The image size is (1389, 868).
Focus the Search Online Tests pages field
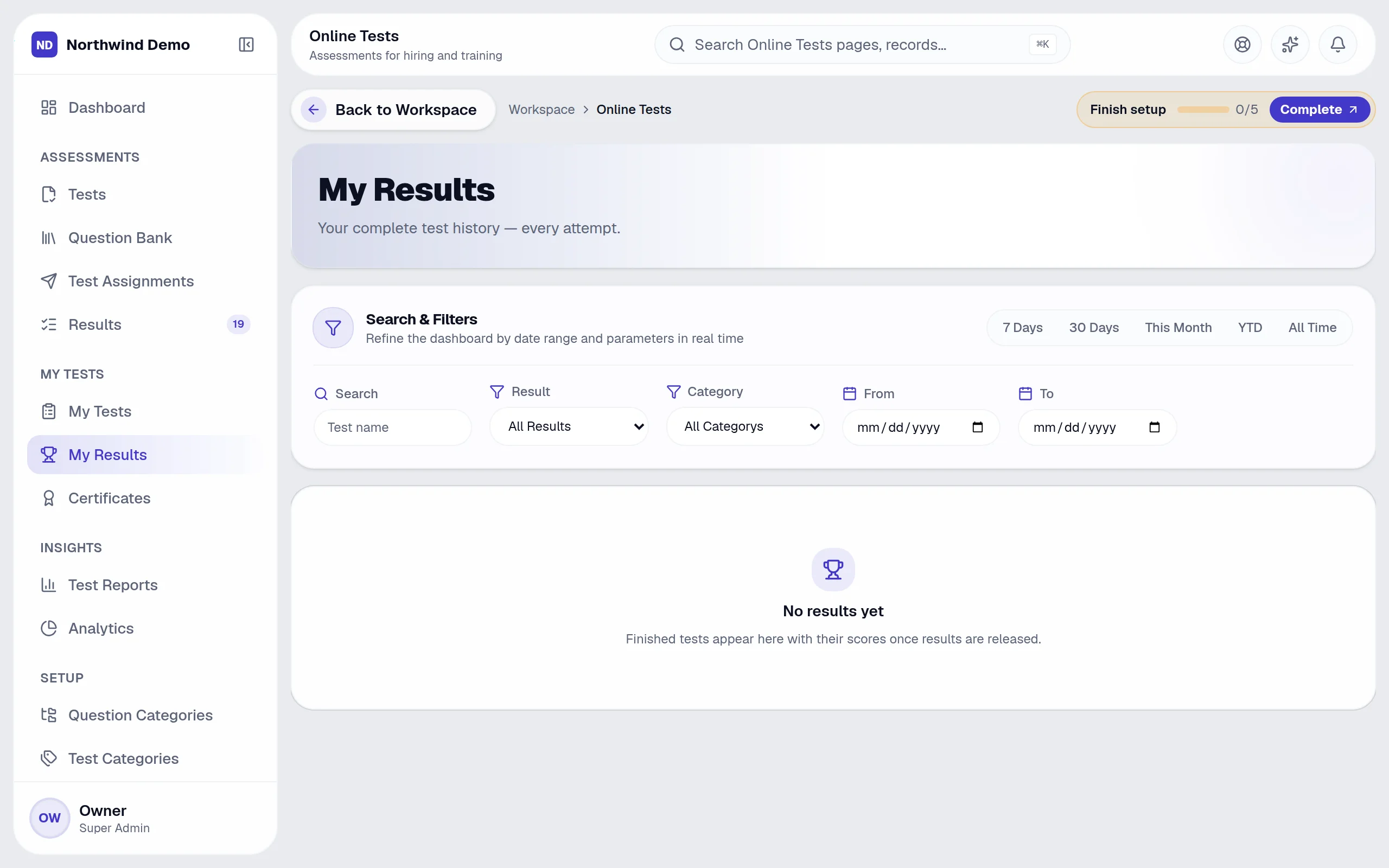click(x=862, y=45)
